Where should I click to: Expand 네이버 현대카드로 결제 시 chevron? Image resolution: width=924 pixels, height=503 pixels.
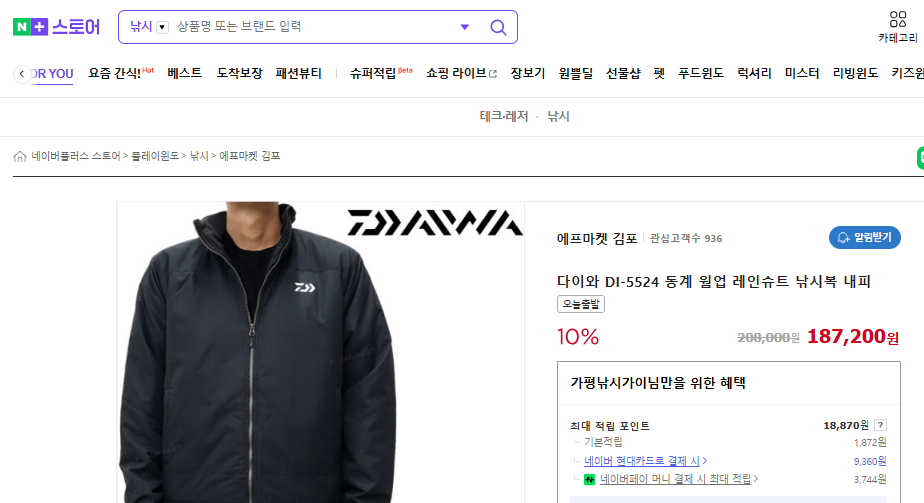(x=705, y=461)
